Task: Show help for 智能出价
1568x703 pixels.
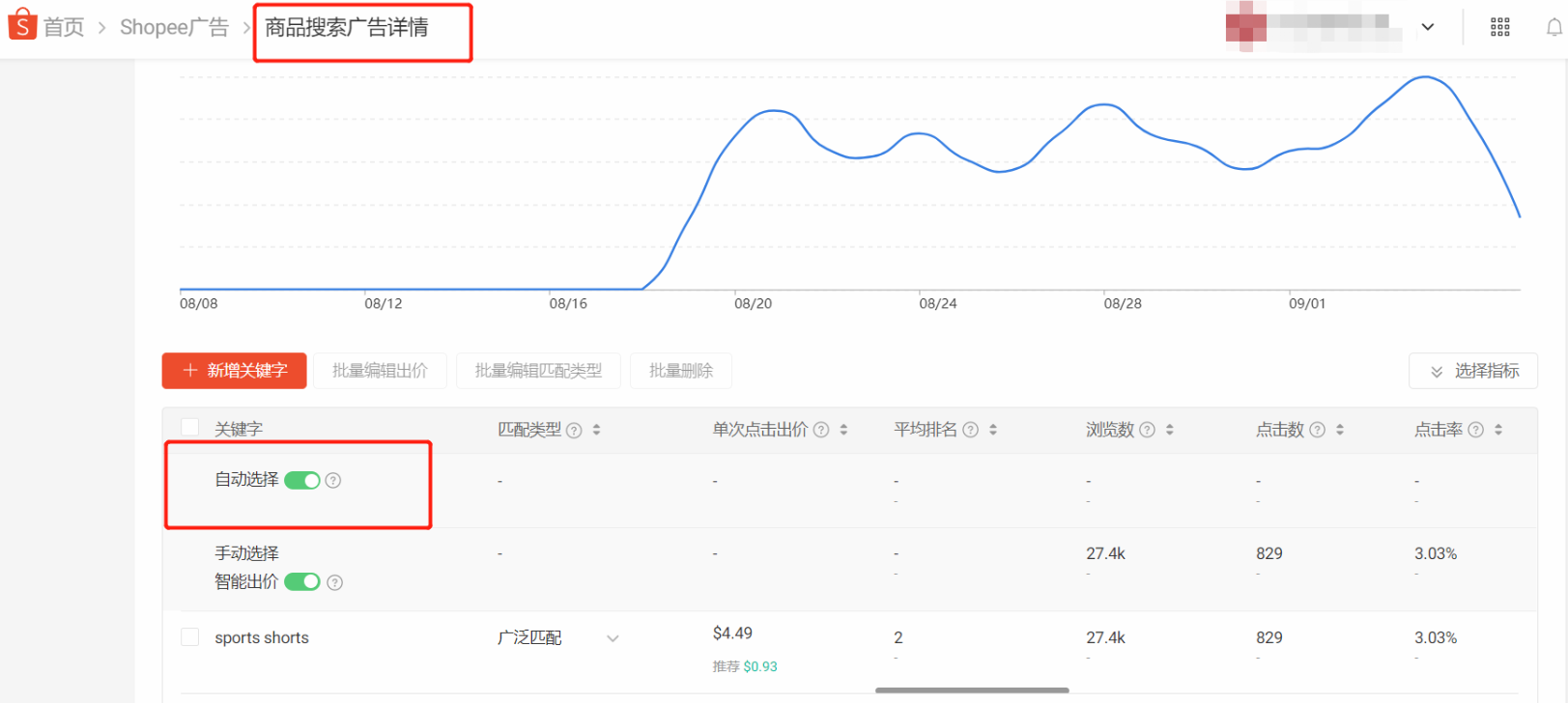Action: click(x=335, y=582)
